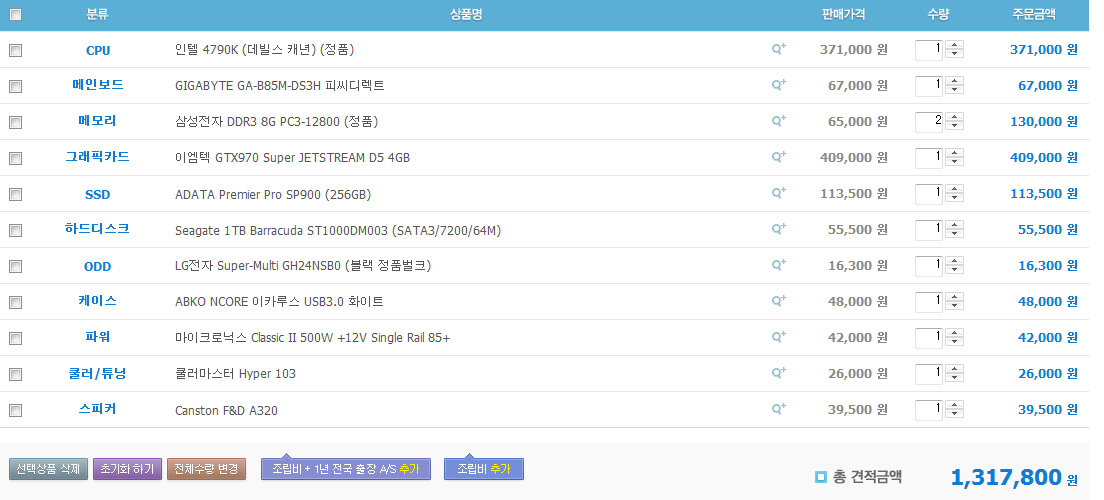The image size is (1104, 500).
Task: Open the CPU category link
Action: 98,51
